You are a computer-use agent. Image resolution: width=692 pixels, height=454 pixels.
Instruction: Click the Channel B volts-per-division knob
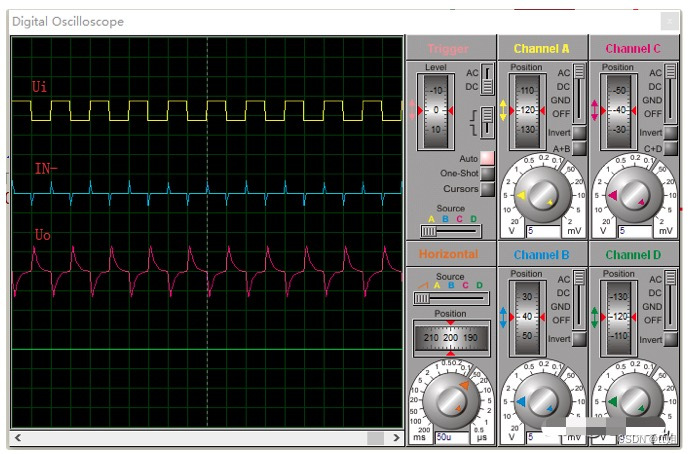[541, 401]
